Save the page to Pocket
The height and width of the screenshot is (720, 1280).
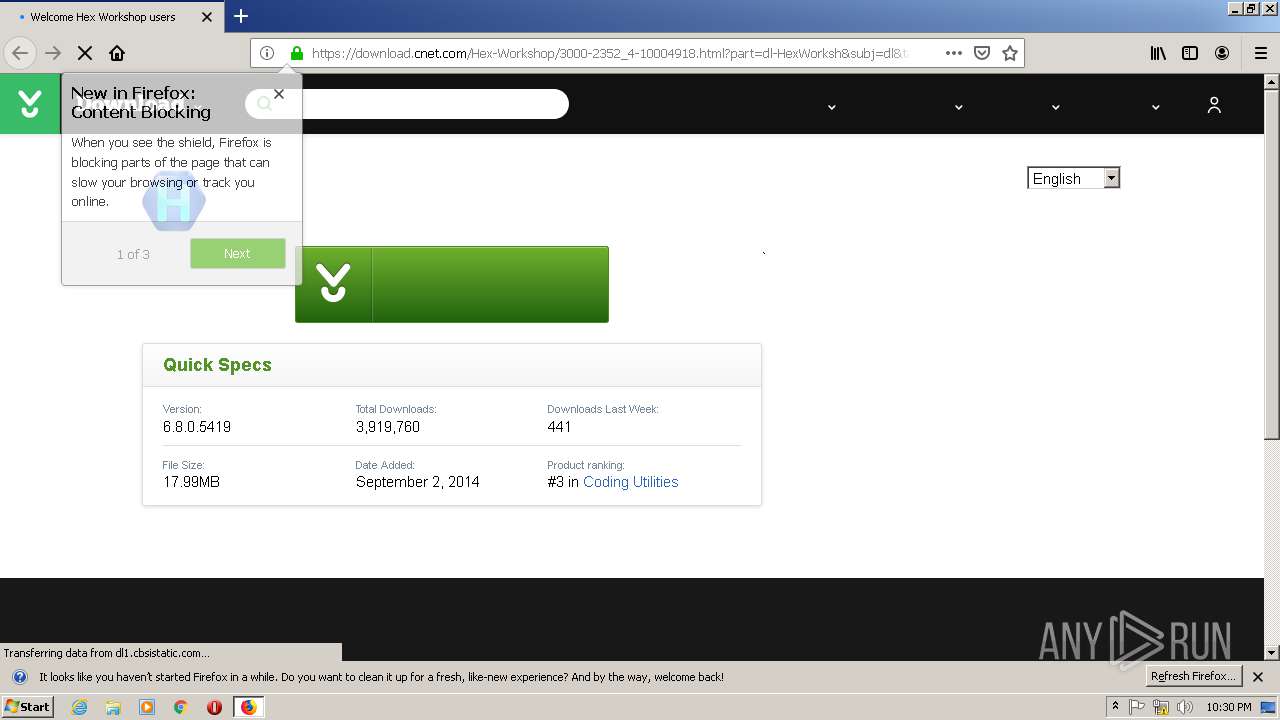982,53
